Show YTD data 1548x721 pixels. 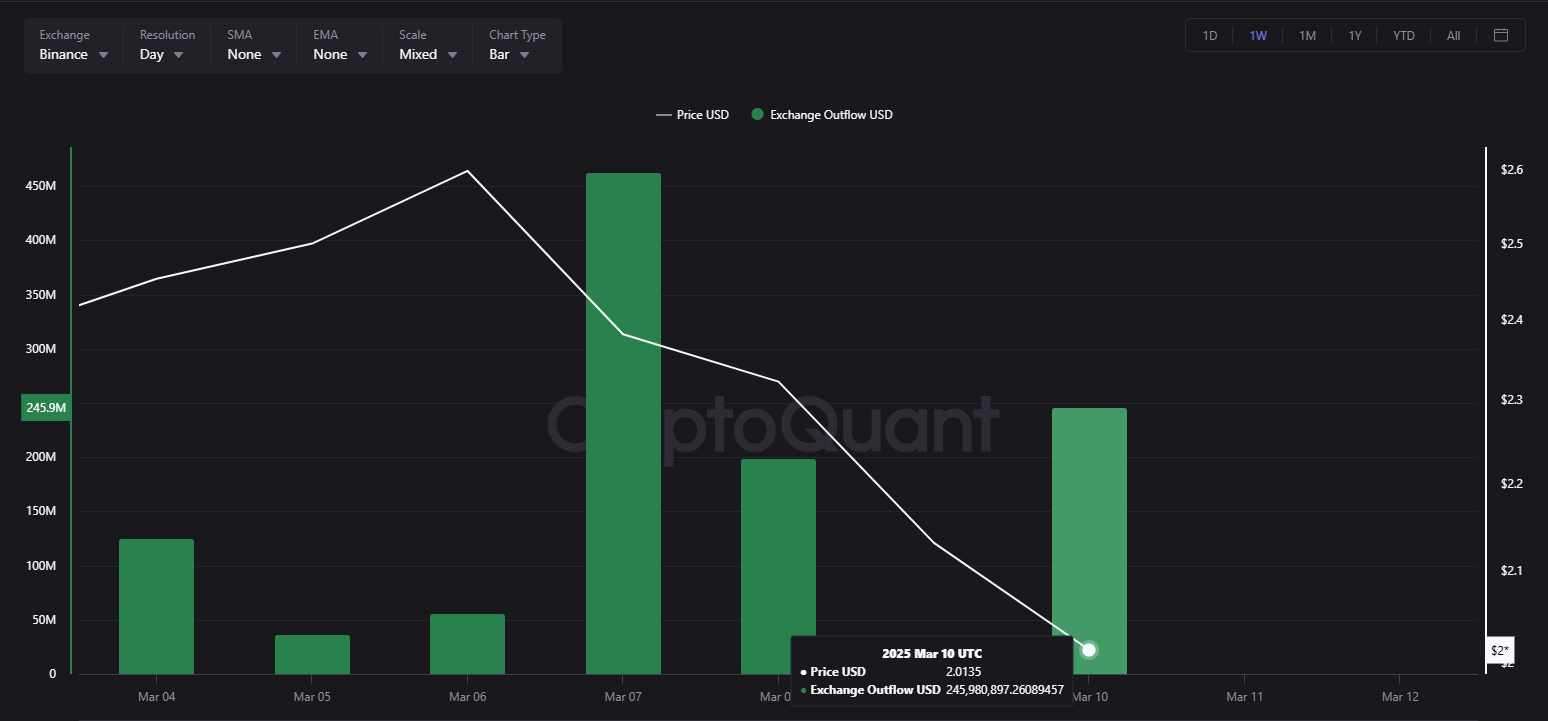(1404, 35)
